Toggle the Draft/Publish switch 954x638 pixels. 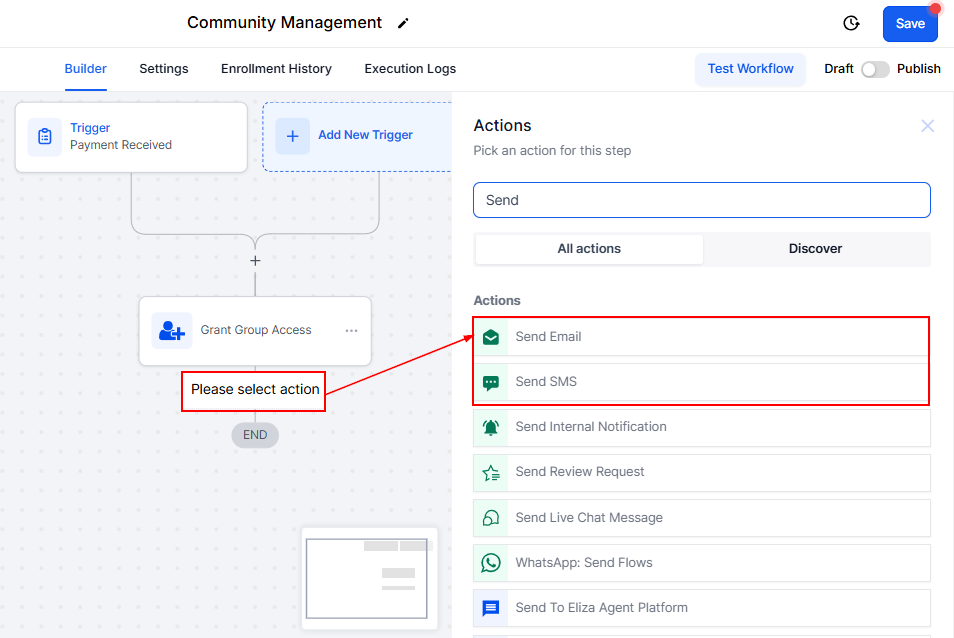click(x=875, y=69)
